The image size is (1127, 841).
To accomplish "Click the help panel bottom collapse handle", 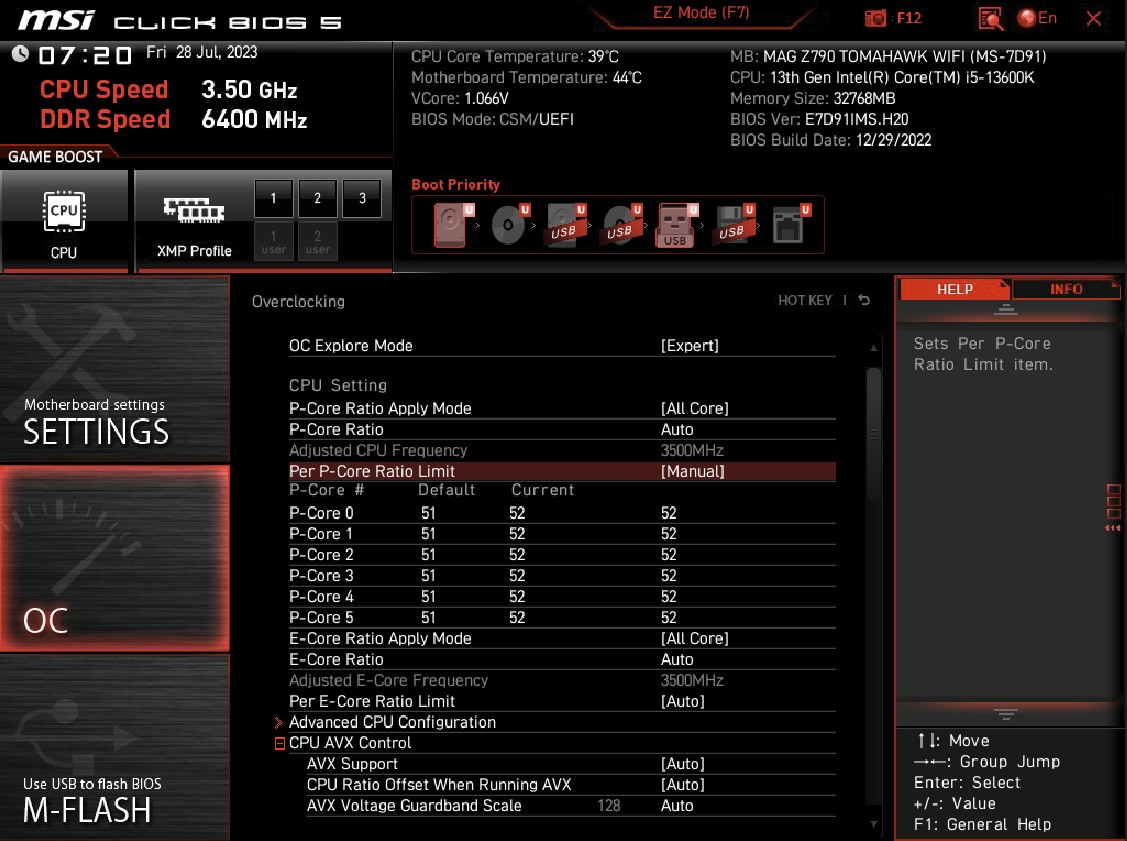I will [x=1006, y=714].
